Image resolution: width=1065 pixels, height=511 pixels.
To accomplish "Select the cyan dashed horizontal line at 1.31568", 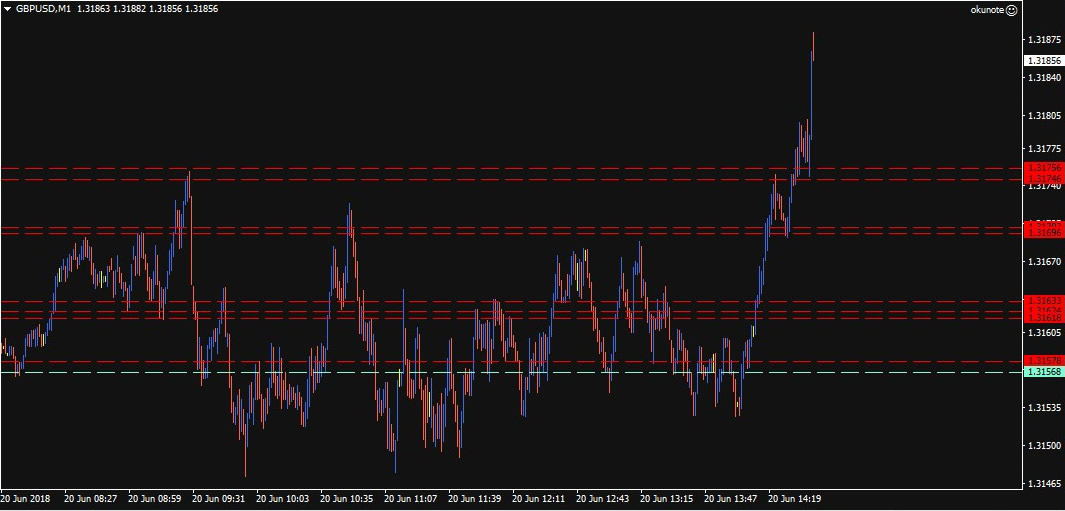I will 511,372.
